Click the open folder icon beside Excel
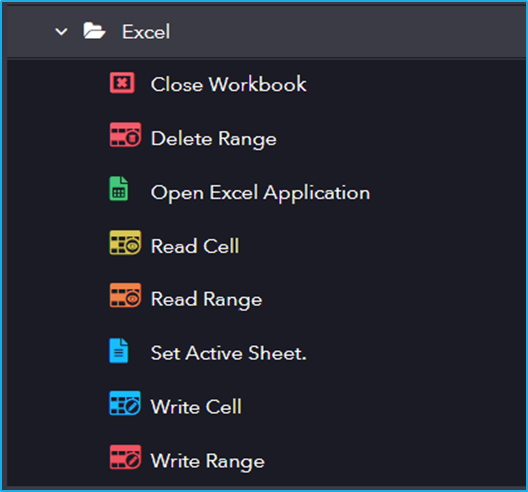This screenshot has height=492, width=528. click(94, 31)
